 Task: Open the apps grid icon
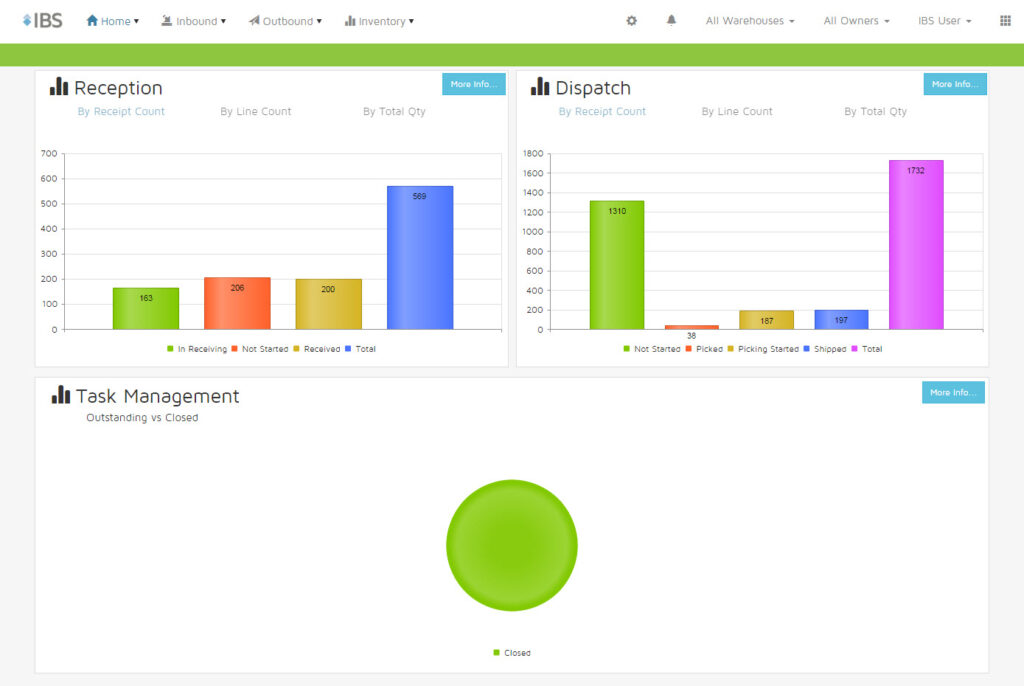(x=1005, y=21)
